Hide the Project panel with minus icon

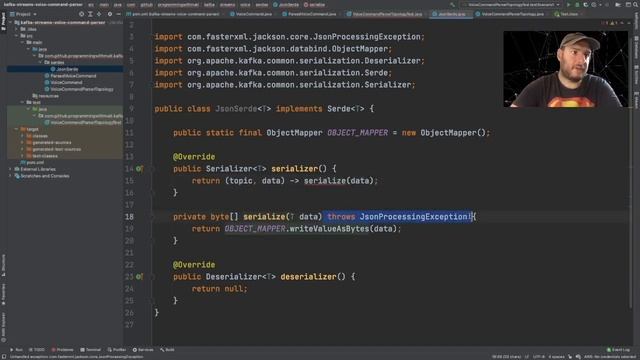[118, 14]
